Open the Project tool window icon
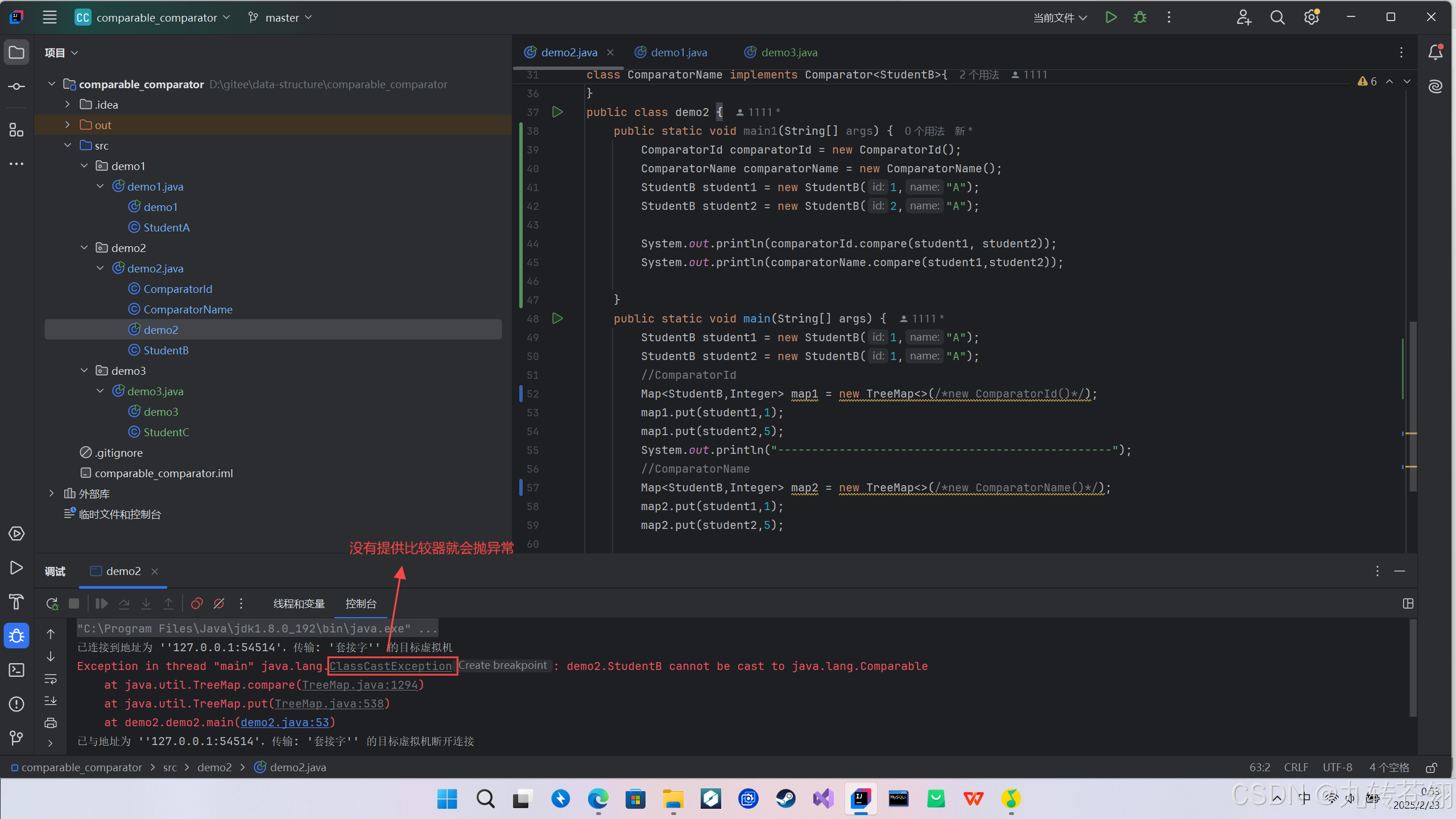 tap(16, 52)
